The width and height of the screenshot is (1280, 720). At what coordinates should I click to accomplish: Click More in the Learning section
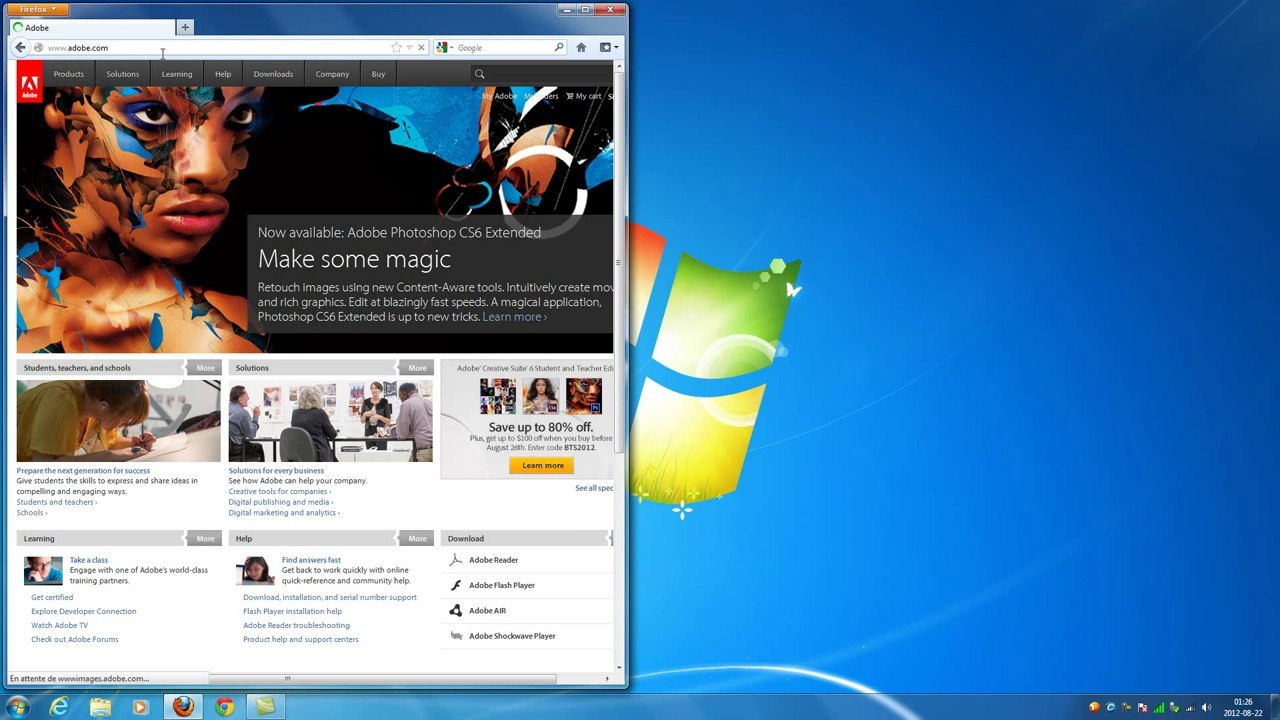pyautogui.click(x=205, y=539)
